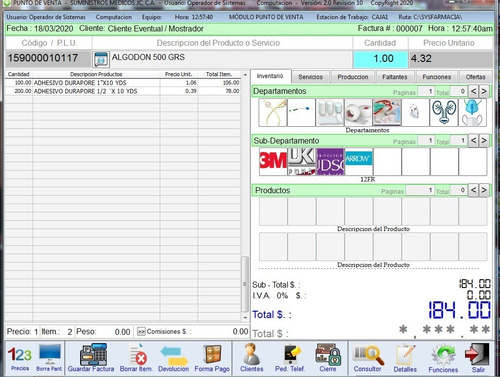Image resolution: width=500 pixels, height=377 pixels.
Task: Select the adhesive tape department thumbnail
Action: click(x=358, y=112)
